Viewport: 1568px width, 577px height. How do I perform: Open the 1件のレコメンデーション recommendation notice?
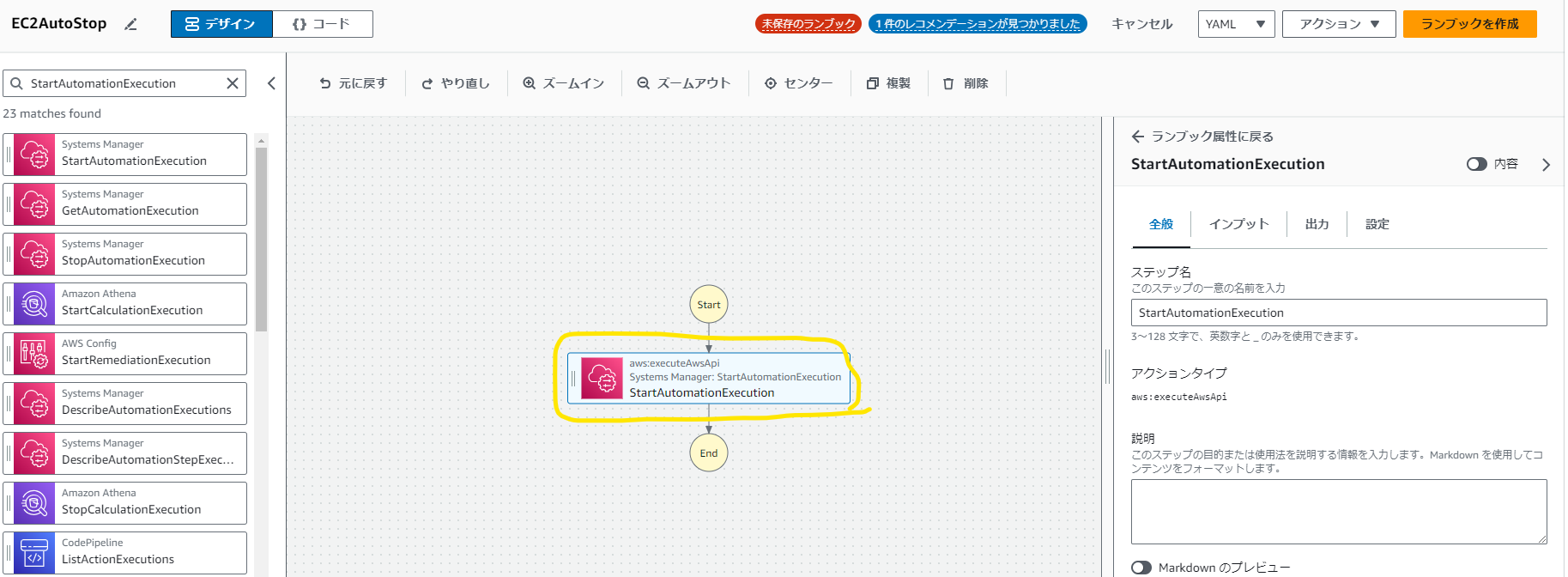tap(978, 24)
